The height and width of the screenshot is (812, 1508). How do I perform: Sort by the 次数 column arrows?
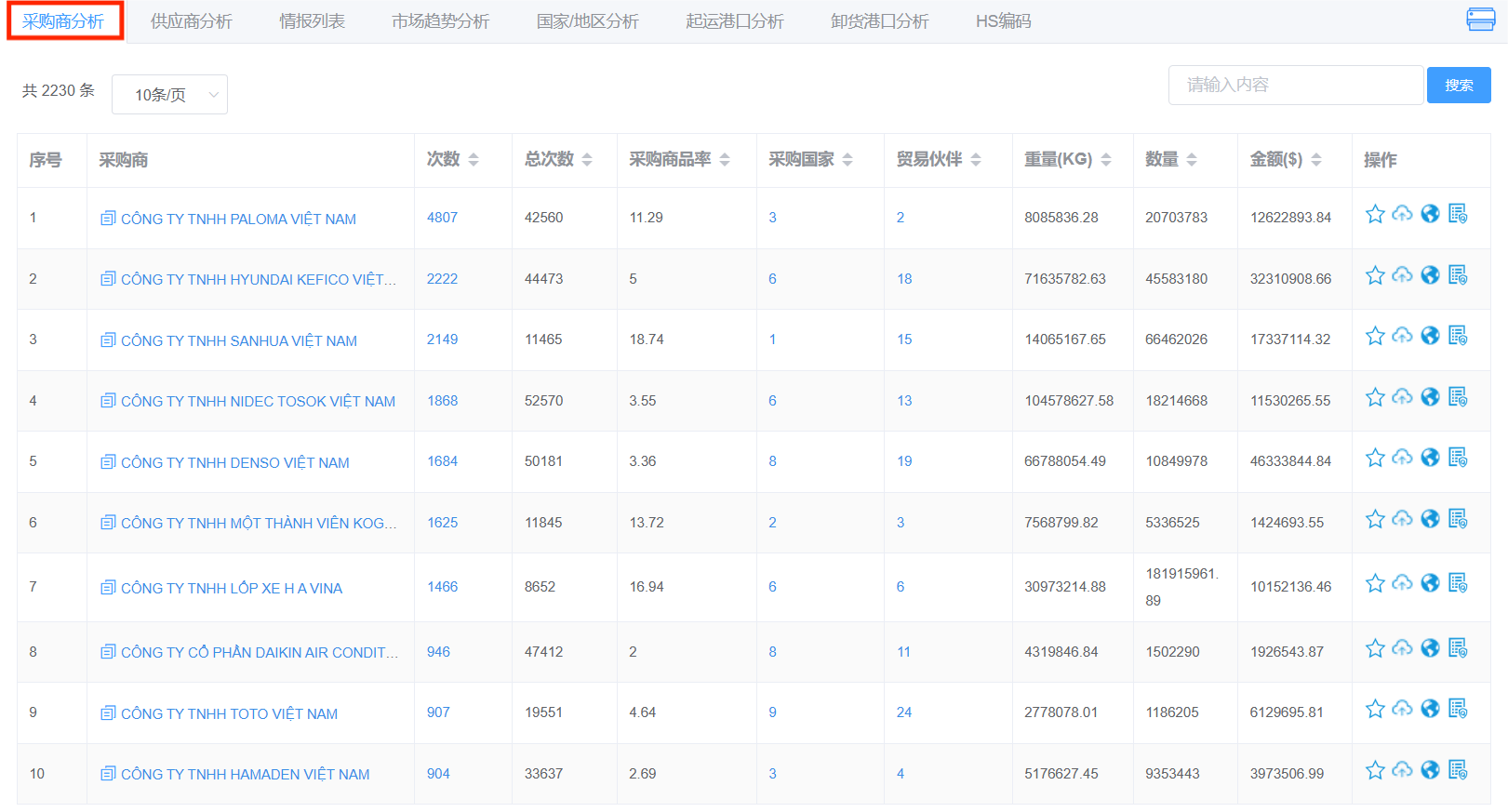click(474, 160)
